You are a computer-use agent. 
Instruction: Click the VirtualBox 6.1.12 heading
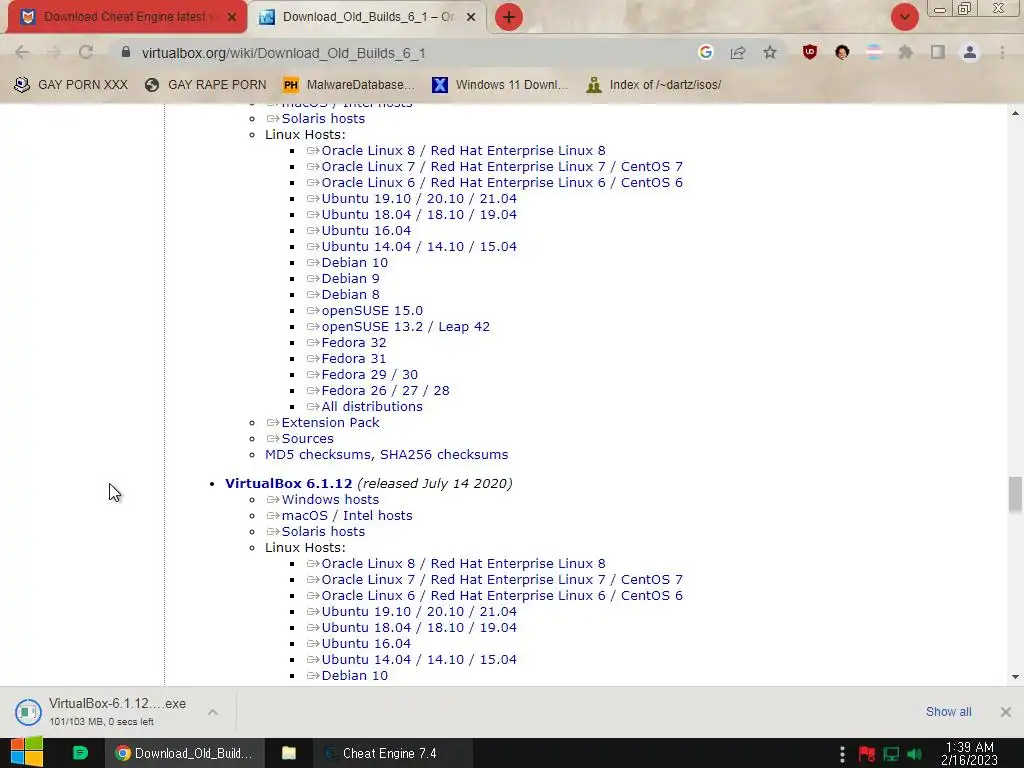tap(288, 483)
